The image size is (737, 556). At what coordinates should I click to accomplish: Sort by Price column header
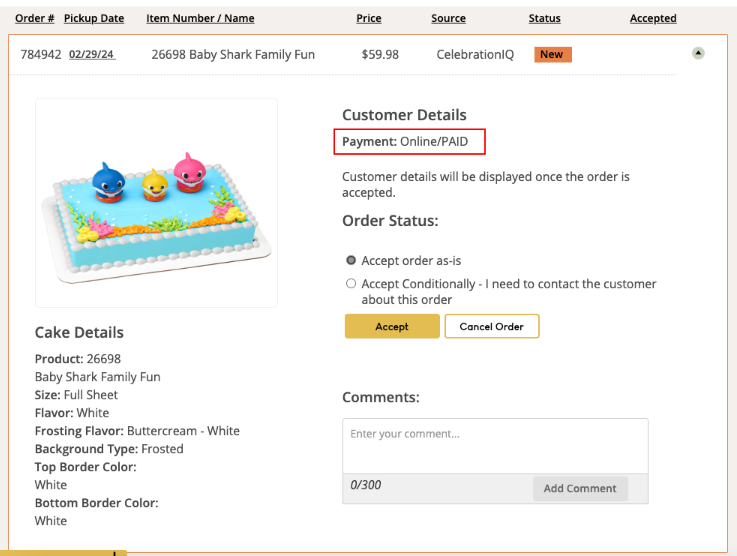[369, 18]
